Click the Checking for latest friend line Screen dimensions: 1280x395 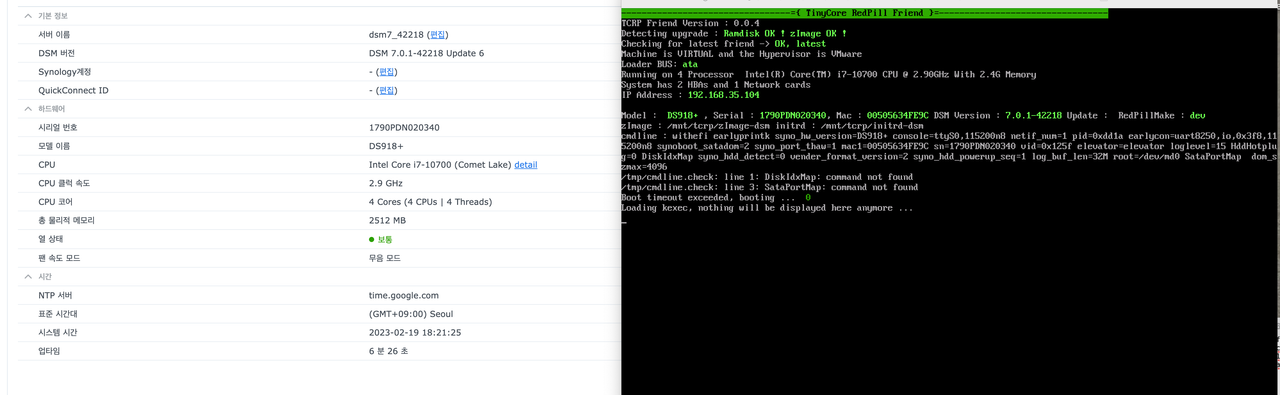724,44
